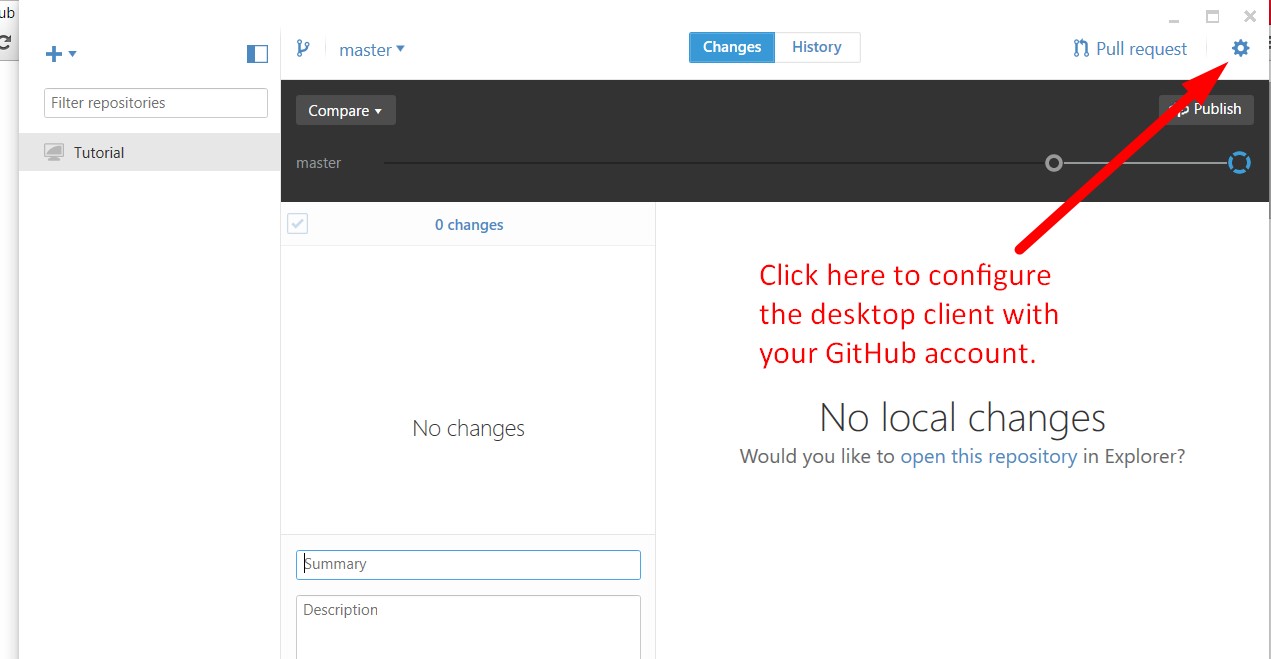Image resolution: width=1271 pixels, height=659 pixels.
Task: Close the GitHub window
Action: click(1250, 17)
